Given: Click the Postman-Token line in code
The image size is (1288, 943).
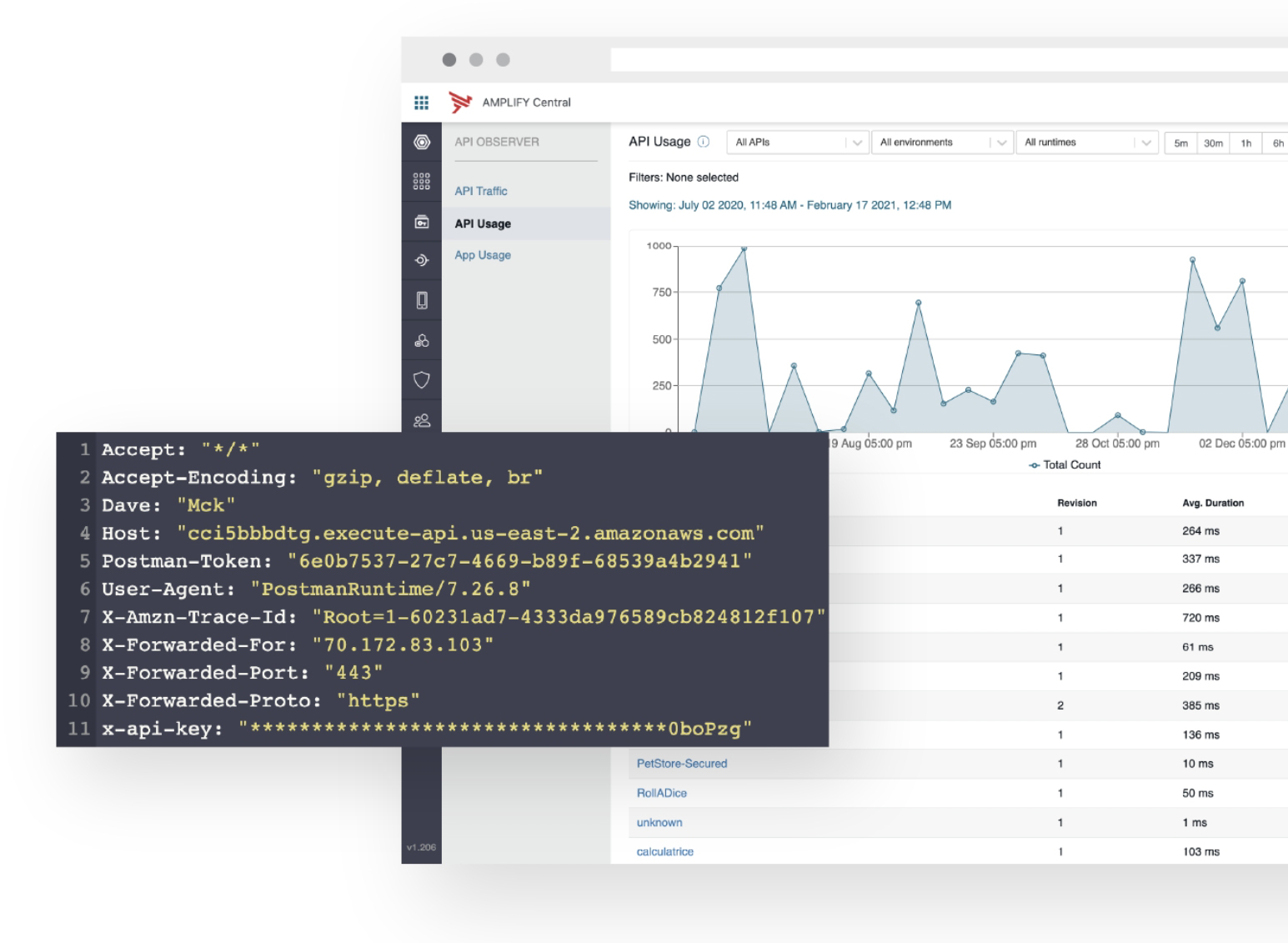Looking at the screenshot, I should pos(427,561).
